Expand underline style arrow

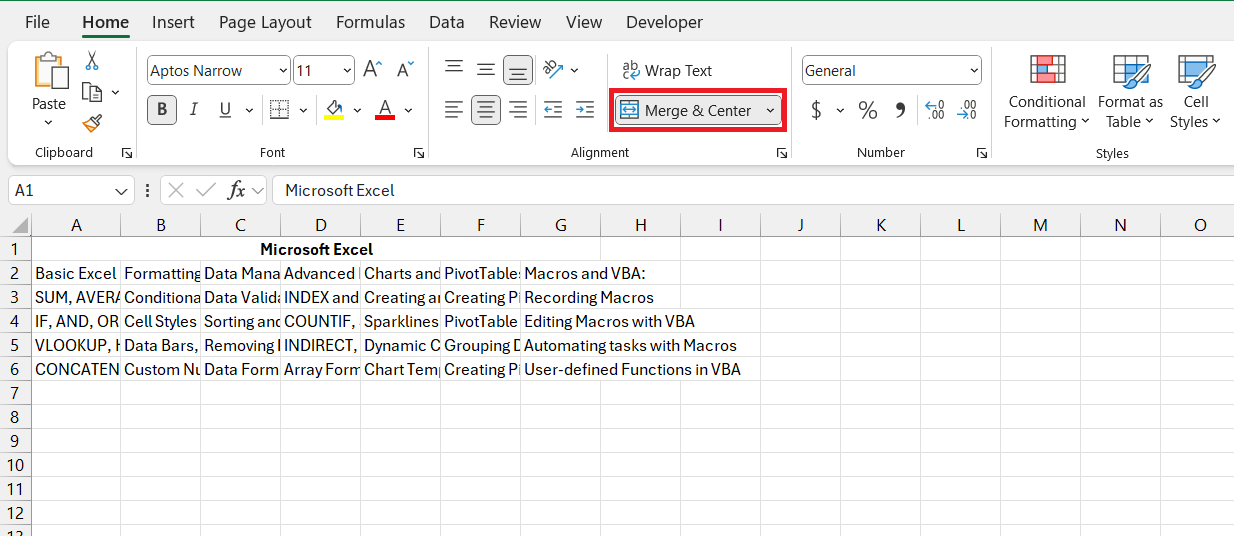(247, 110)
